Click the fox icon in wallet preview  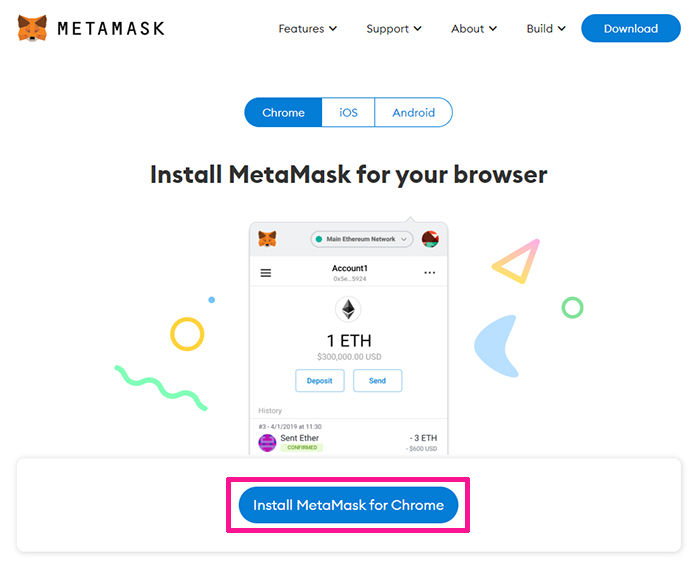pos(267,239)
